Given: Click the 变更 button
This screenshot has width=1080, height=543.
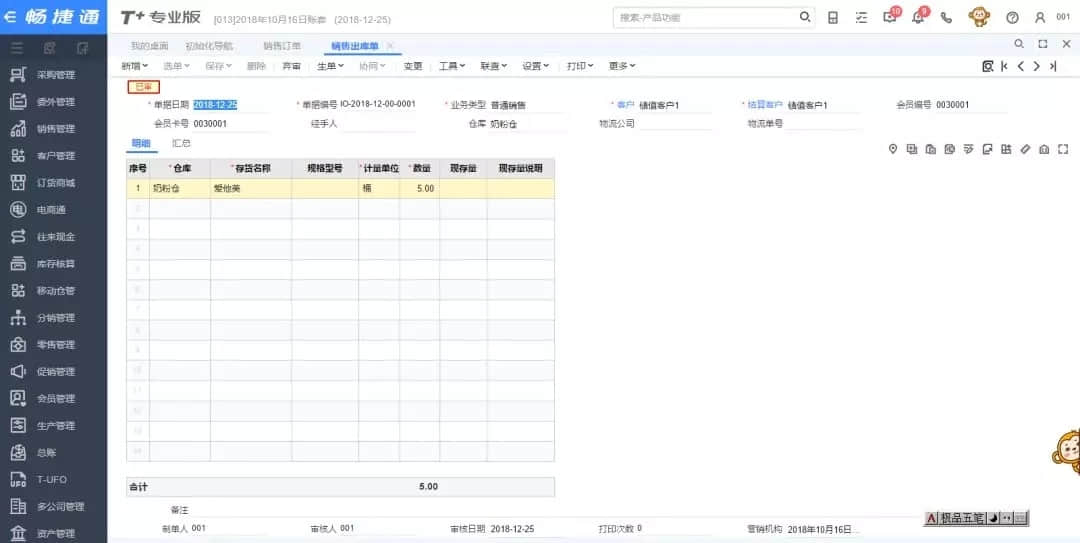Looking at the screenshot, I should click(413, 66).
